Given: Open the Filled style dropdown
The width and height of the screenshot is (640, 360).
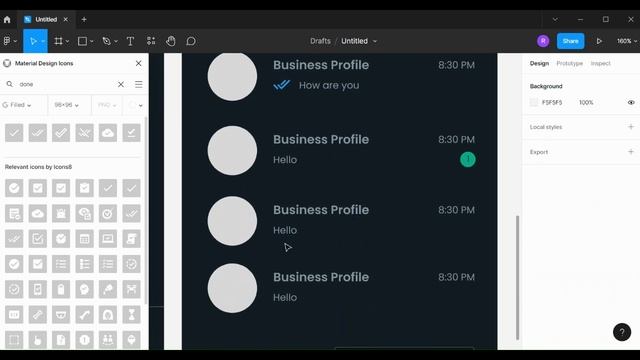Looking at the screenshot, I should click(17, 105).
